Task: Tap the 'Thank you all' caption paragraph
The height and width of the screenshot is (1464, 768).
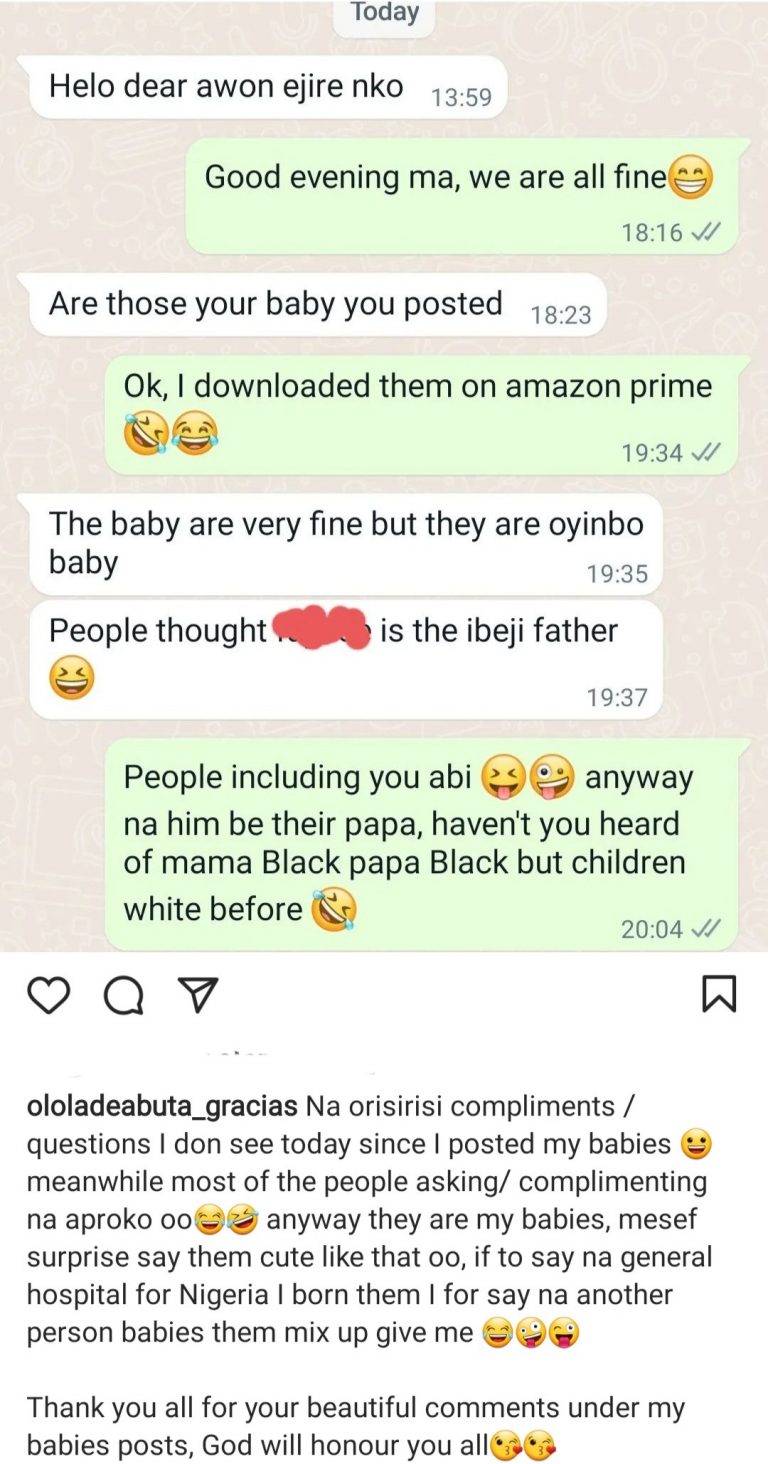Action: 356,1426
